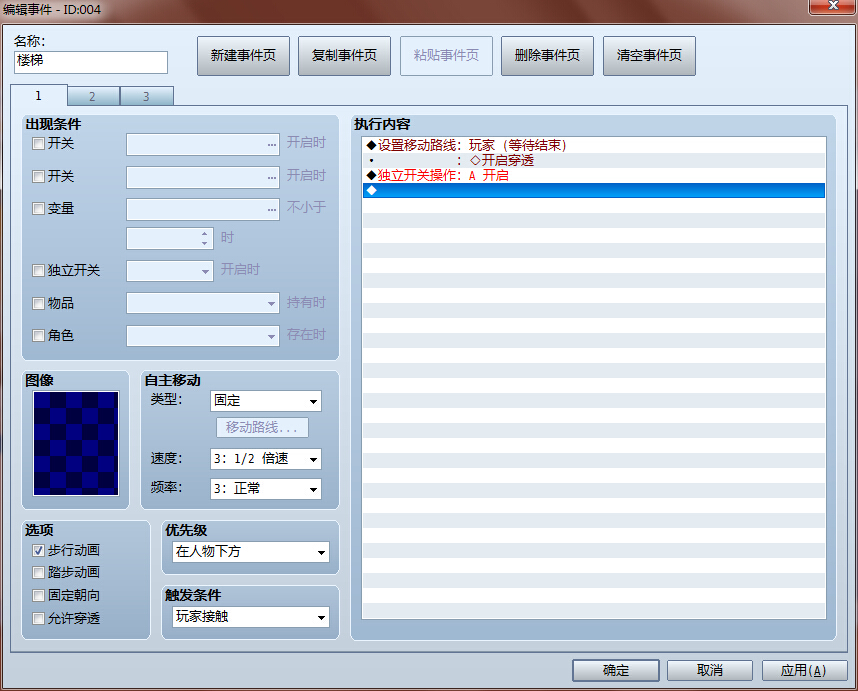The image size is (858, 691).
Task: Switch to event page tab 2
Action: pos(93,96)
